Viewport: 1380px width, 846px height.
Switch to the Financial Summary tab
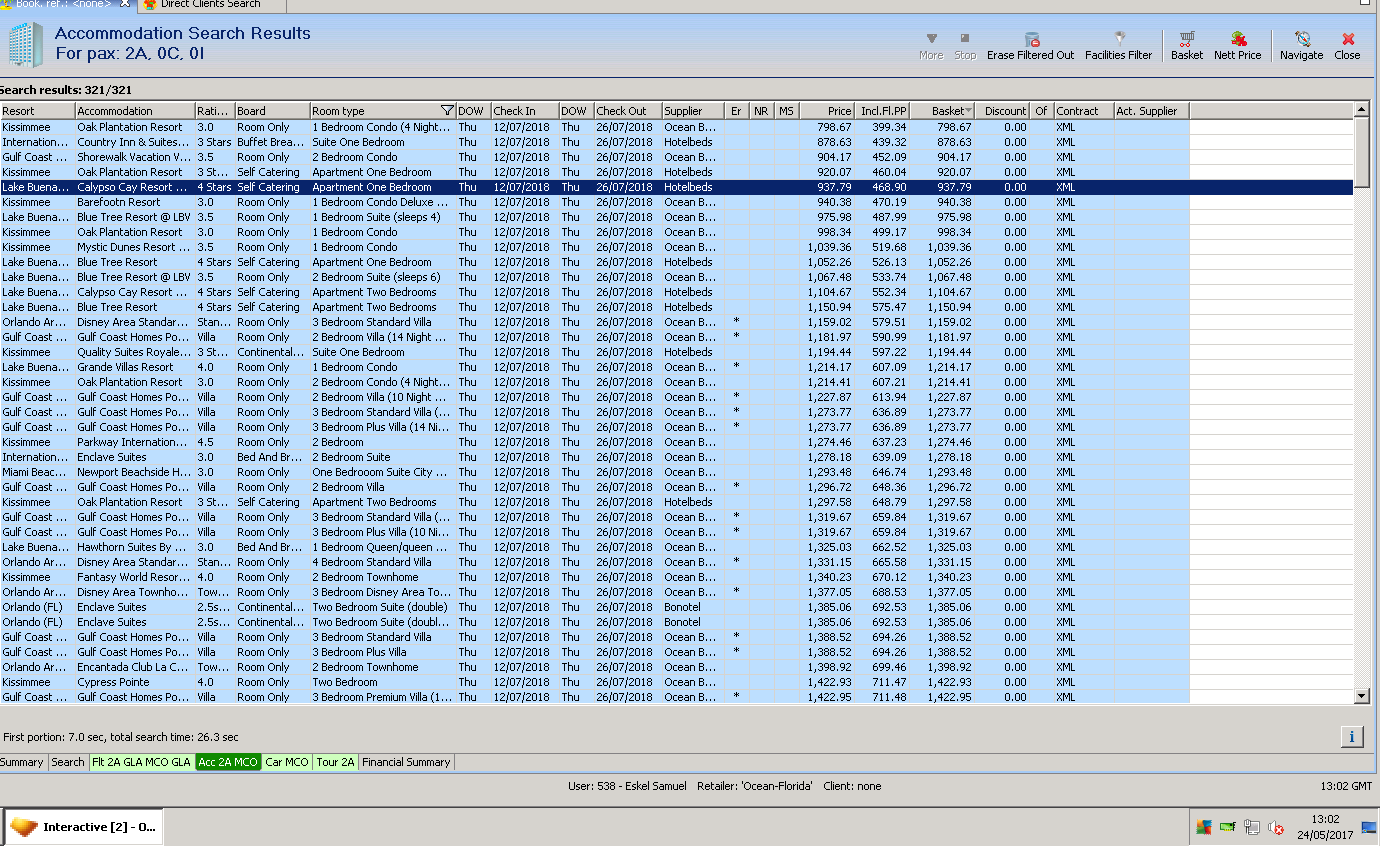tap(406, 762)
